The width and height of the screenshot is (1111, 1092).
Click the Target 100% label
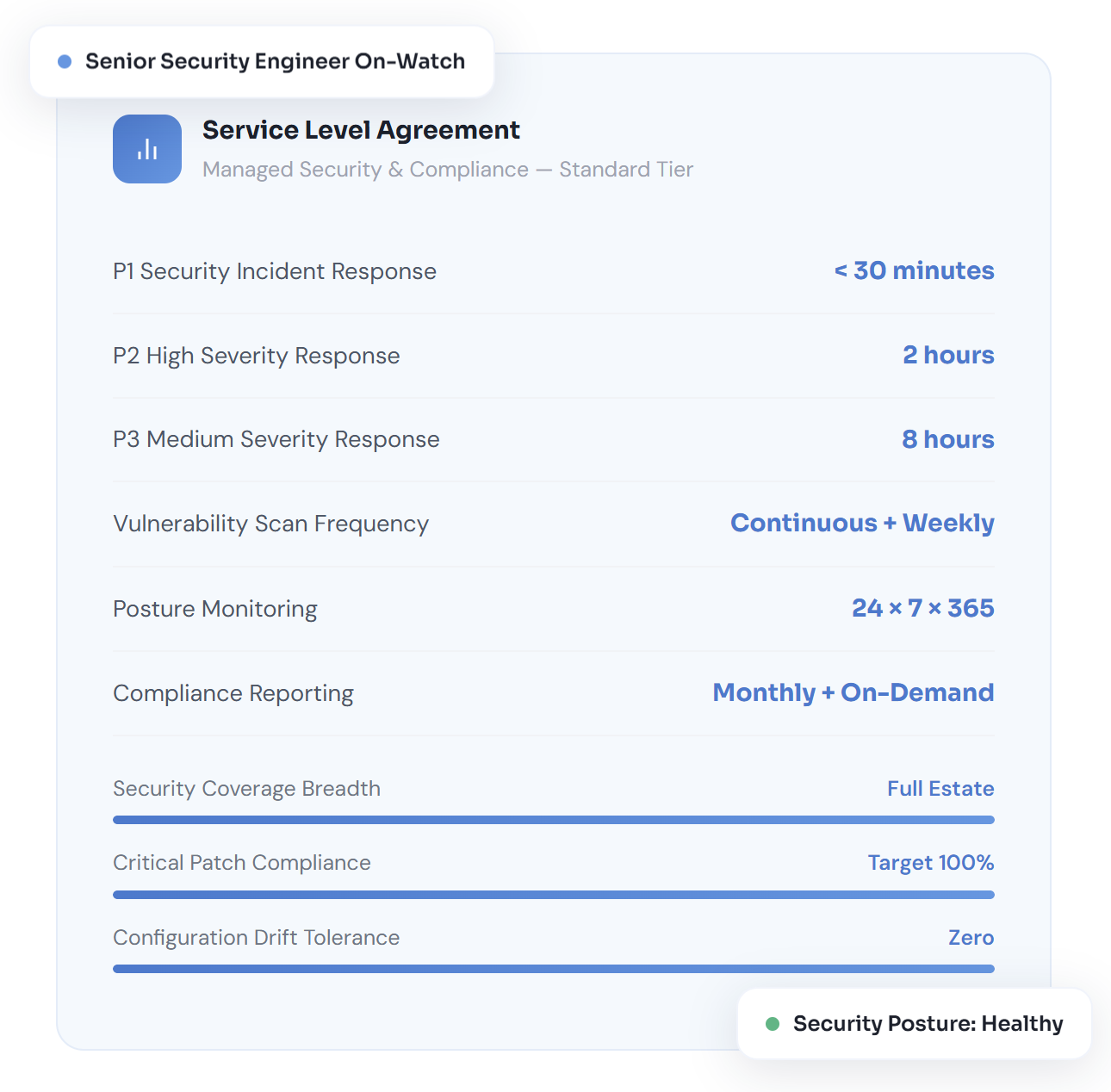tap(930, 863)
